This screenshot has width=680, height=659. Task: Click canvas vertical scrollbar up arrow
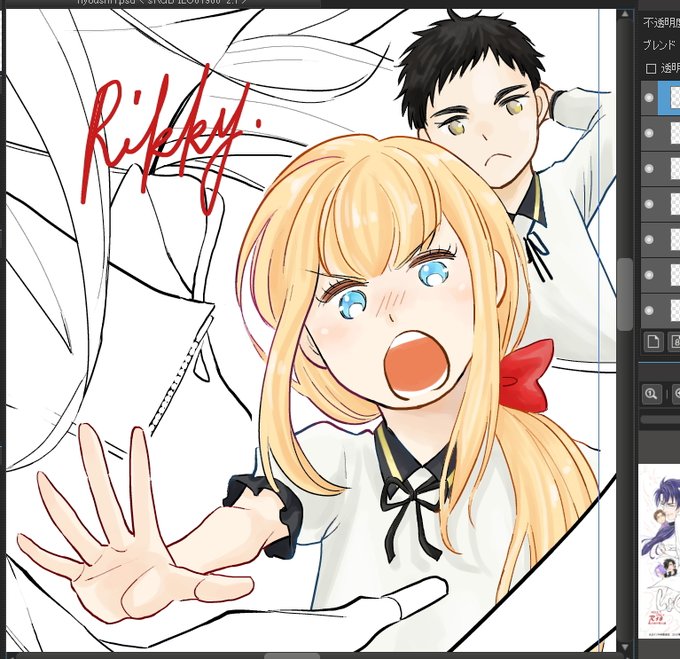624,14
